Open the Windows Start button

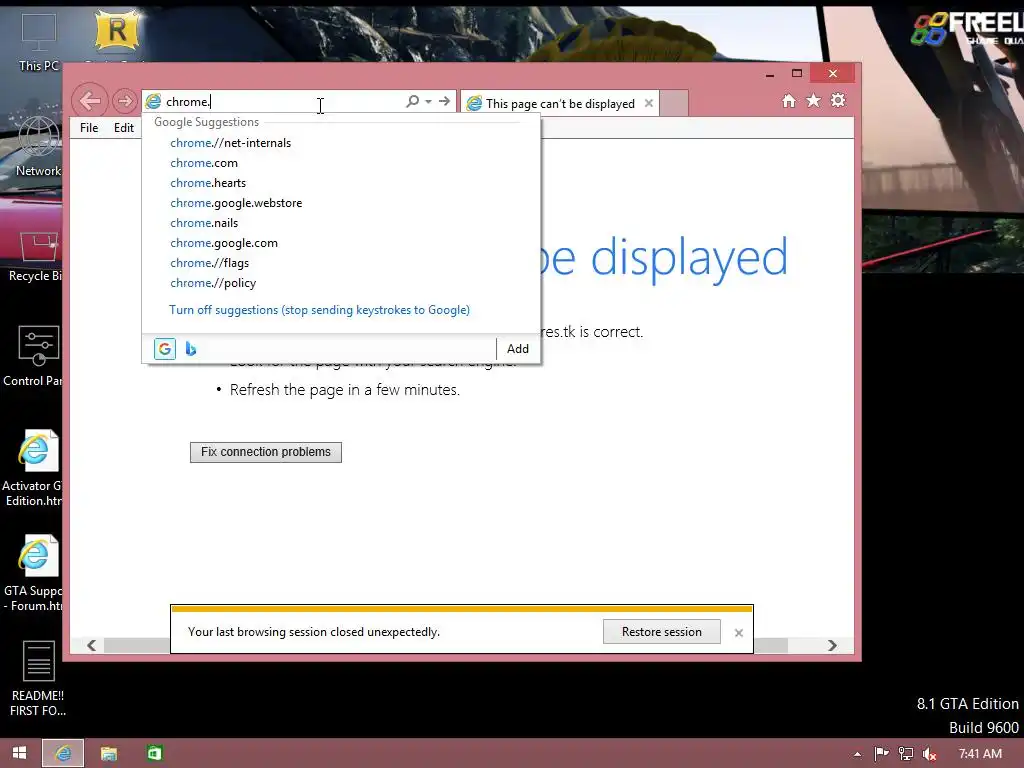coord(20,753)
